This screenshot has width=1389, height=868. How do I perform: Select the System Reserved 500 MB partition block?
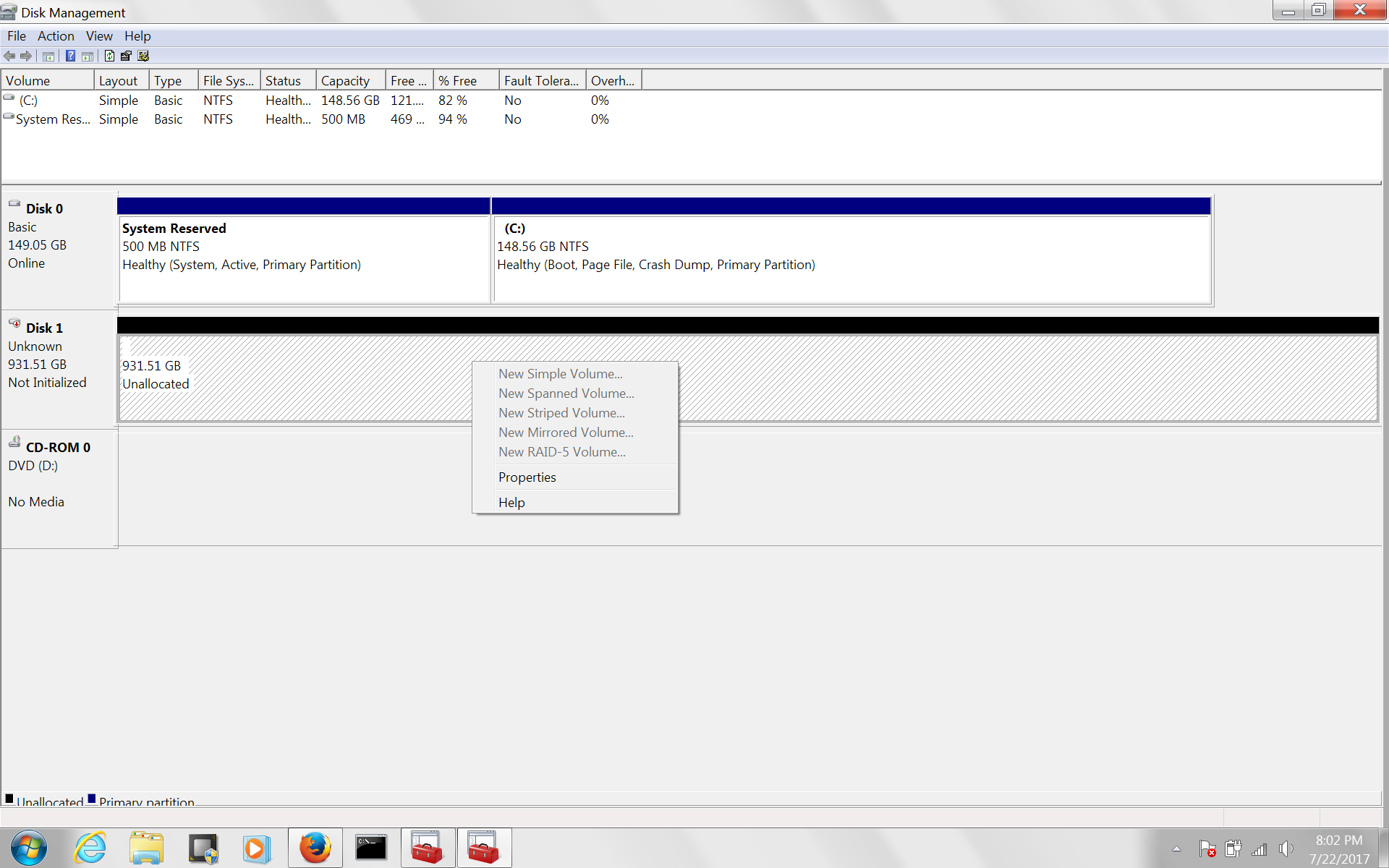[x=304, y=250]
